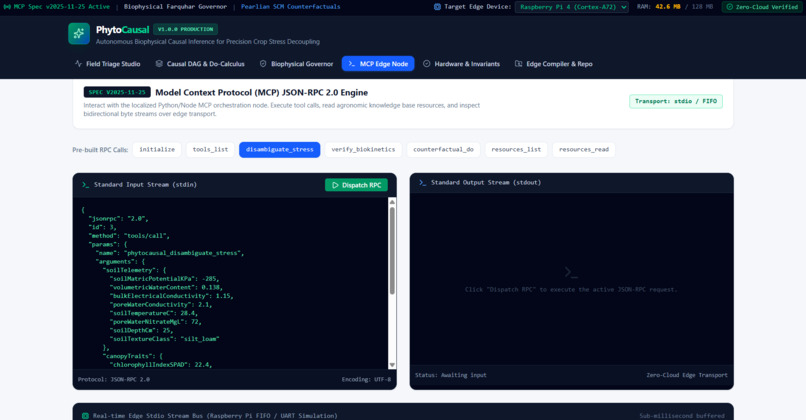Click Pearlian SCM Counterfactuals in top bar
The height and width of the screenshot is (420, 806).
point(290,7)
